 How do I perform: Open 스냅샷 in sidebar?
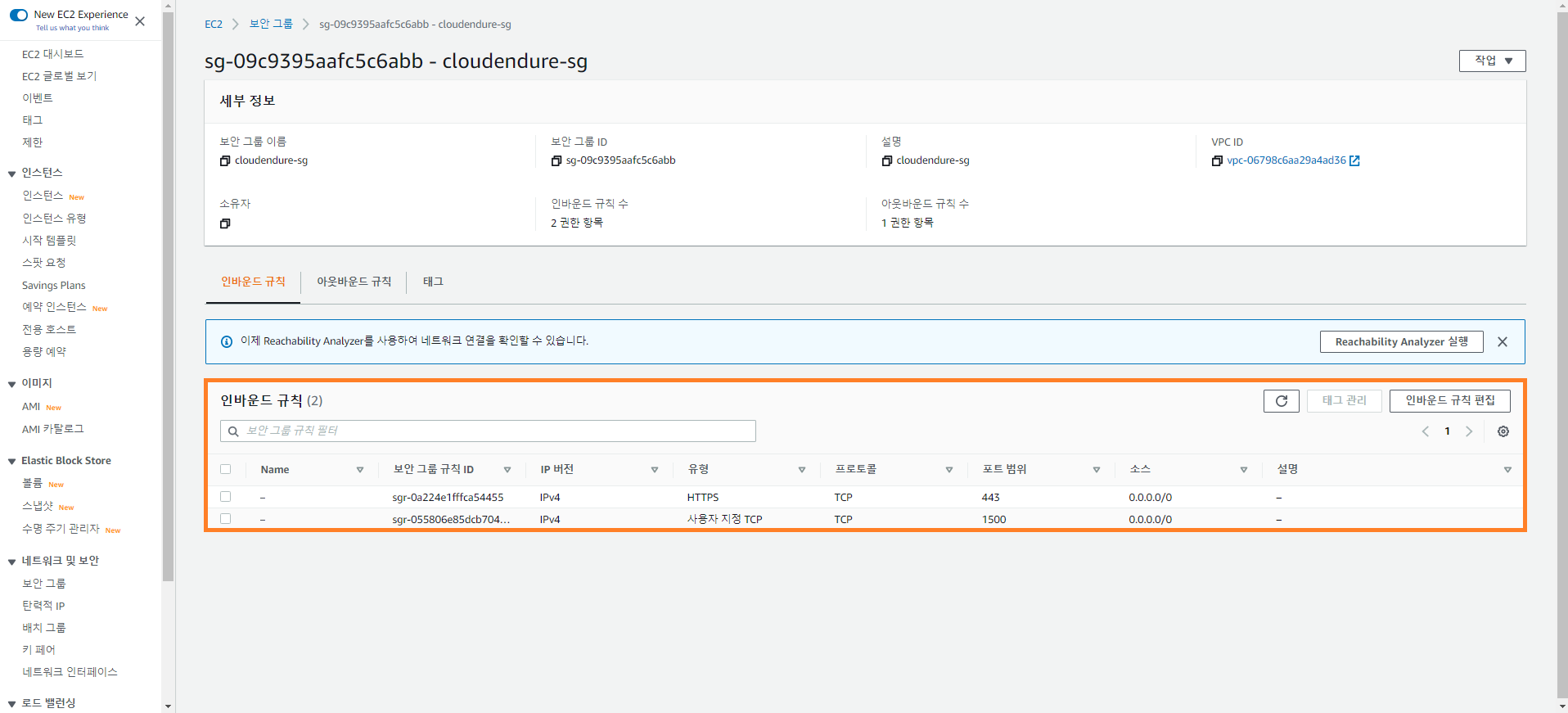point(38,506)
